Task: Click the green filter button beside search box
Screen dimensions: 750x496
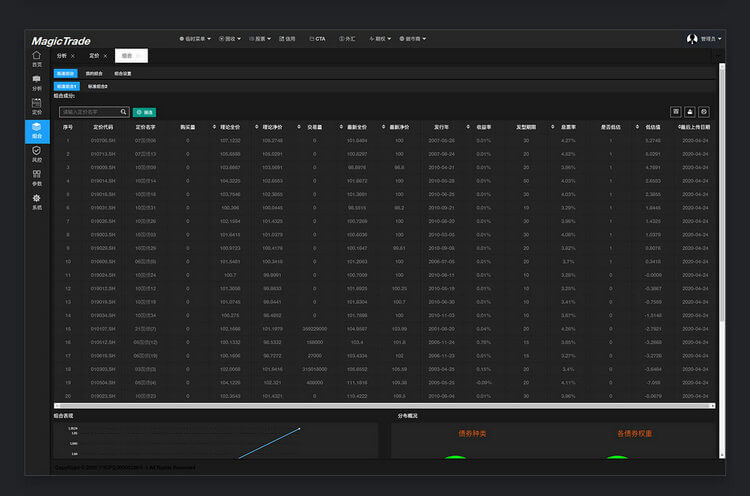Action: [144, 112]
